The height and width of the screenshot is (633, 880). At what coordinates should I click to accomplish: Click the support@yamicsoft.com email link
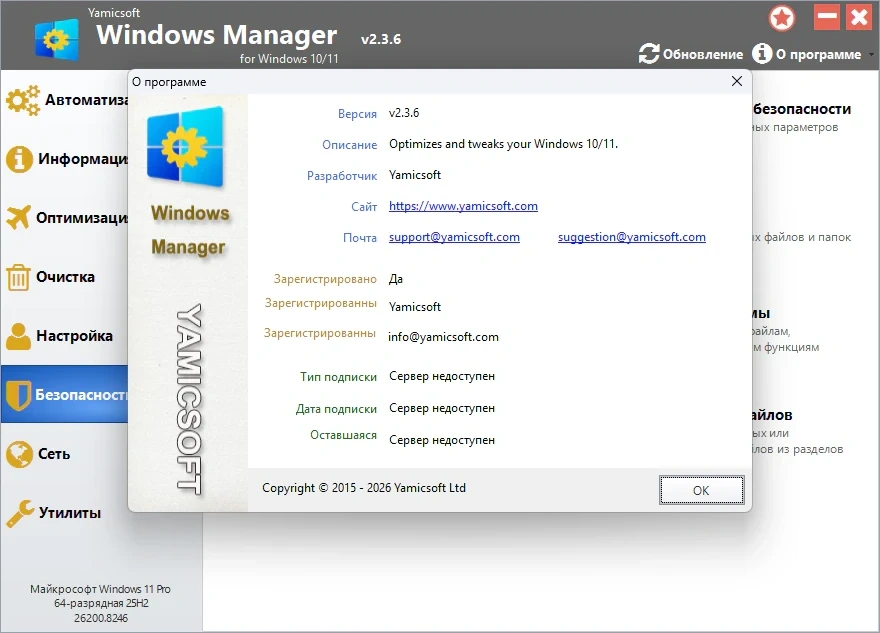click(x=454, y=237)
